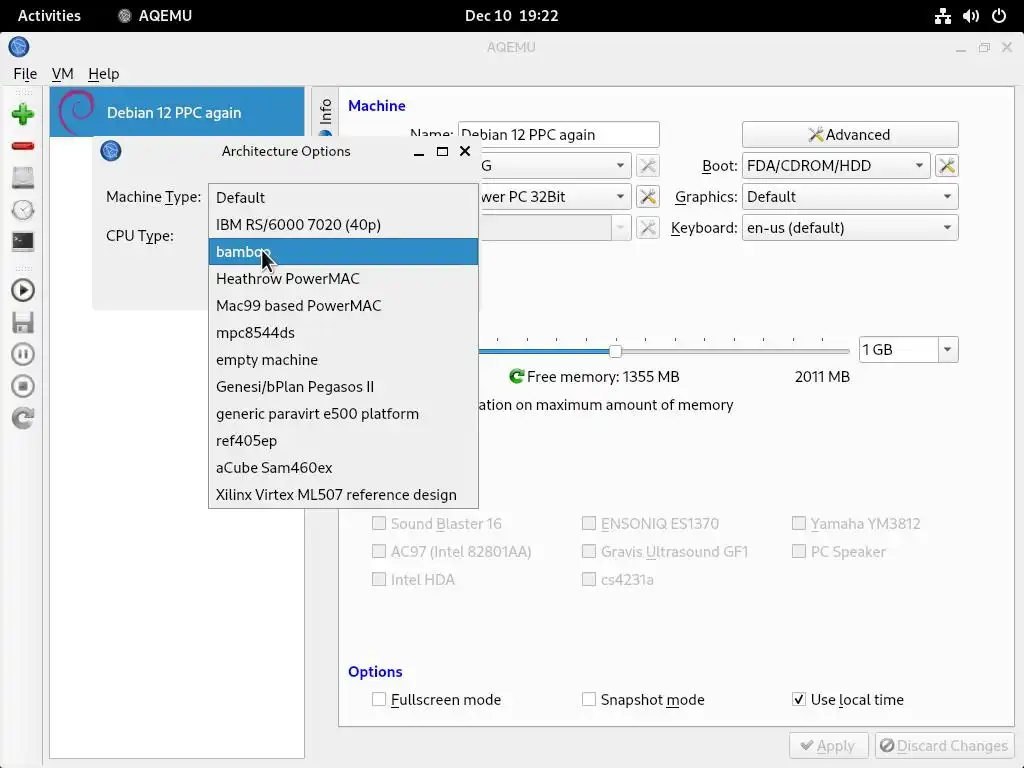Open the VM menu

[62, 74]
